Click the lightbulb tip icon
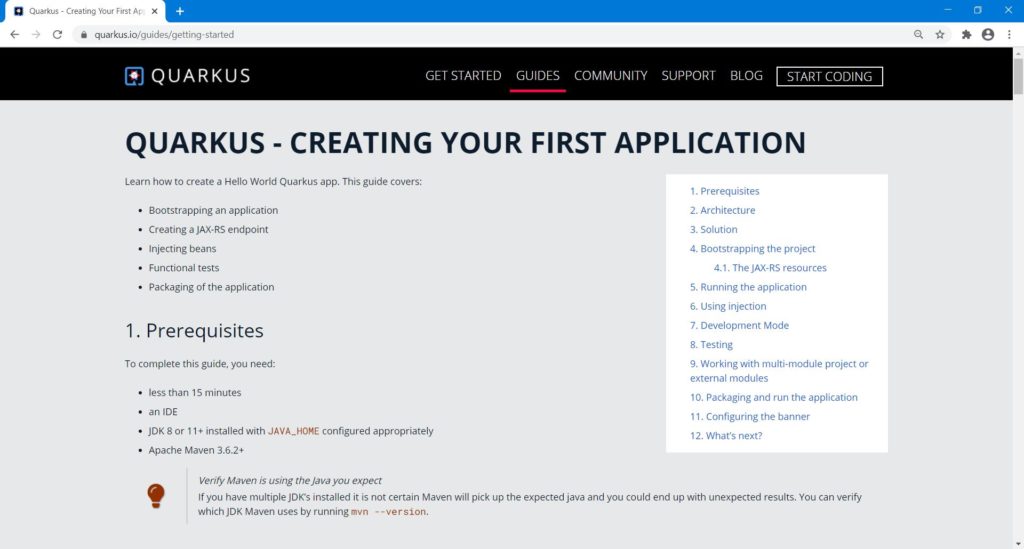1024x549 pixels. coord(155,496)
